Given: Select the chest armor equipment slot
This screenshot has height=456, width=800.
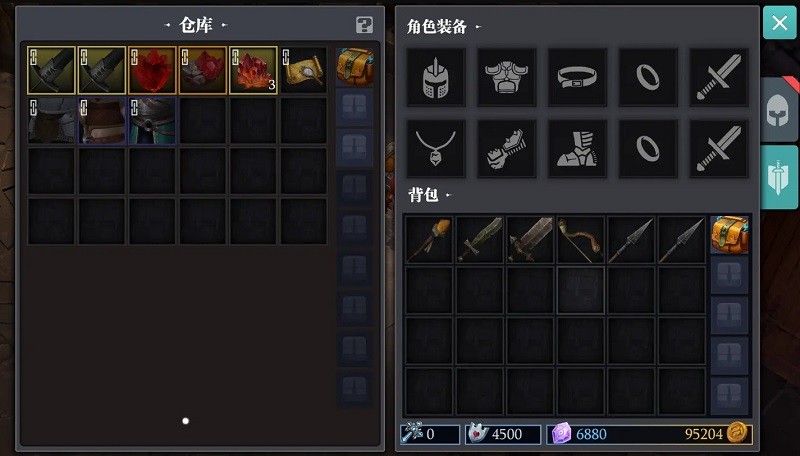Looking at the screenshot, I should tap(507, 78).
